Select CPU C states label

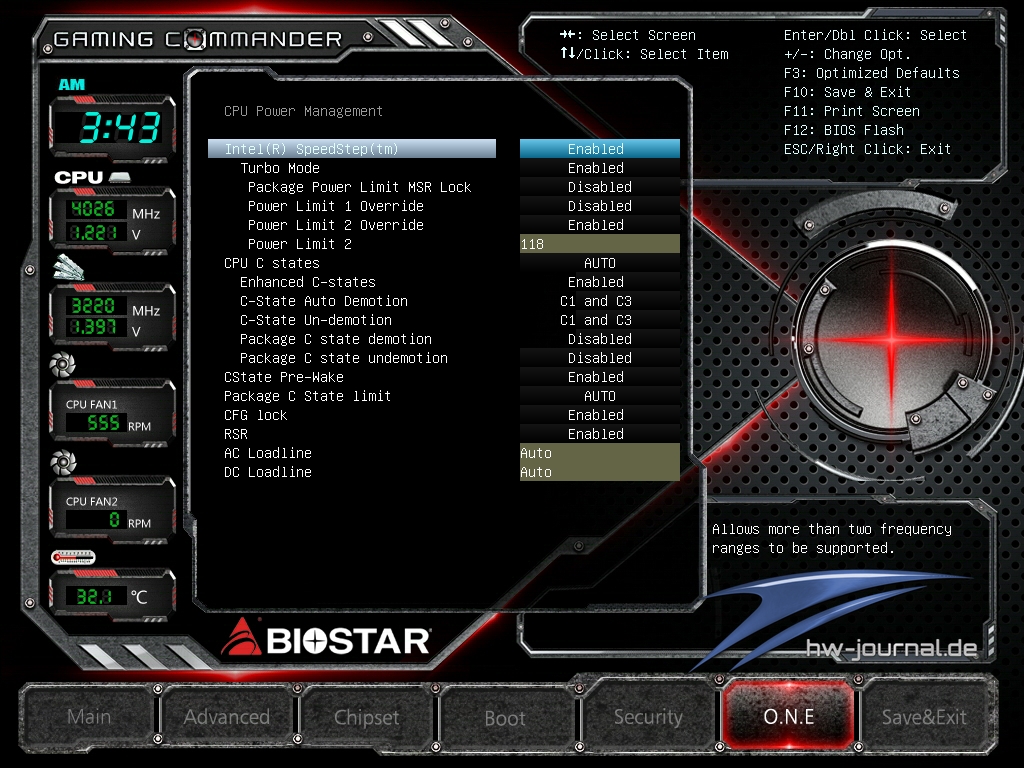(x=272, y=263)
